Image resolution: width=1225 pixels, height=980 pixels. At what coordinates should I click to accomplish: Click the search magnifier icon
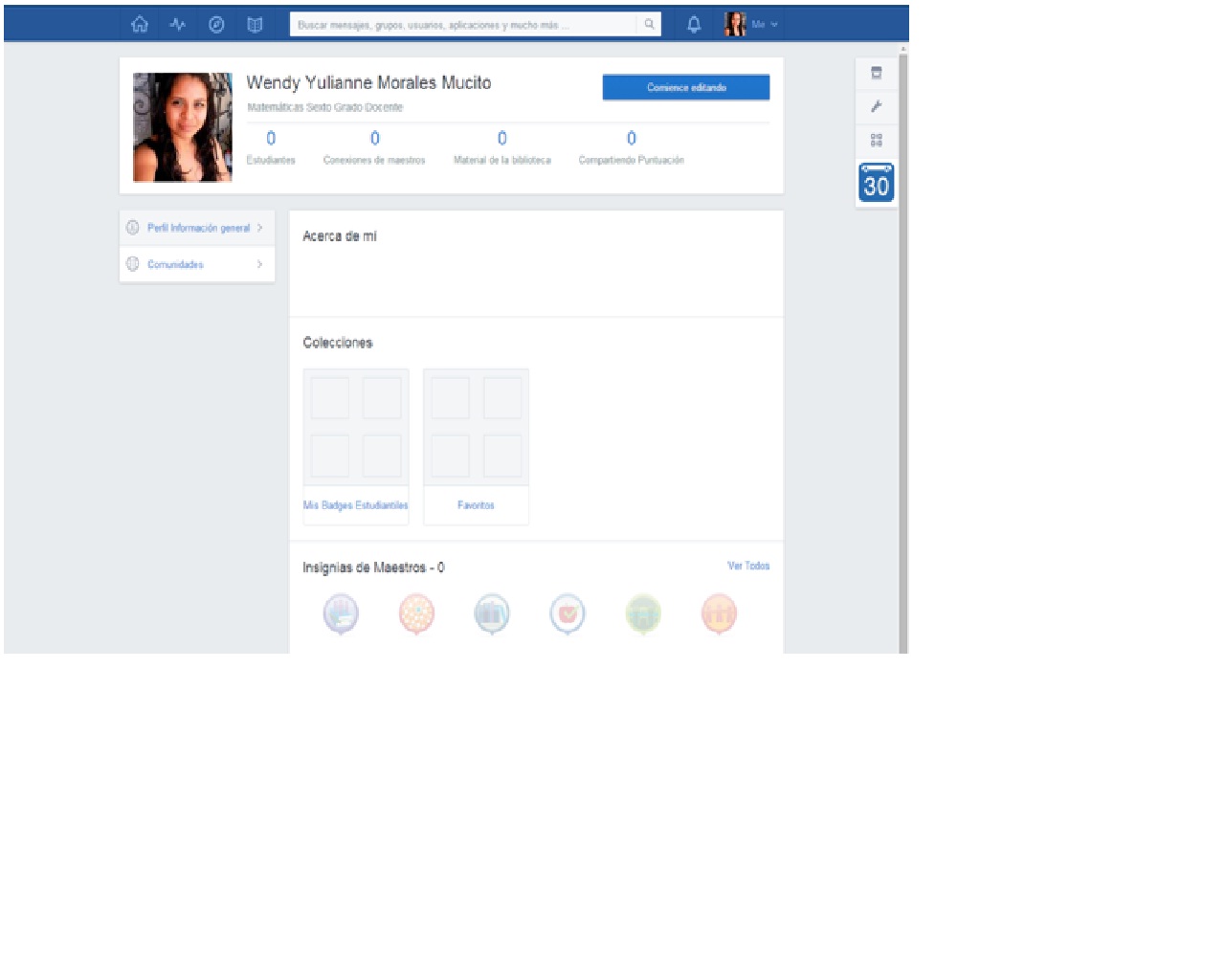pyautogui.click(x=649, y=25)
